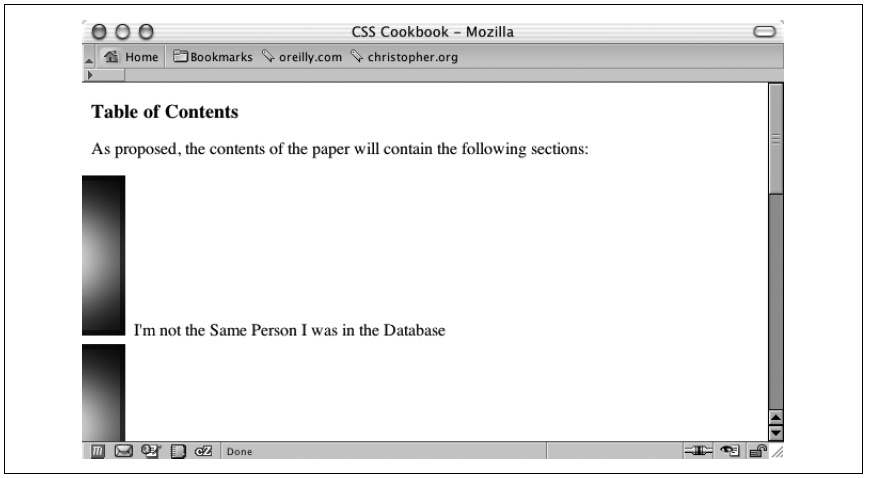Click the cookie/privacy eye icon
This screenshot has width=869, height=478.
pos(730,451)
